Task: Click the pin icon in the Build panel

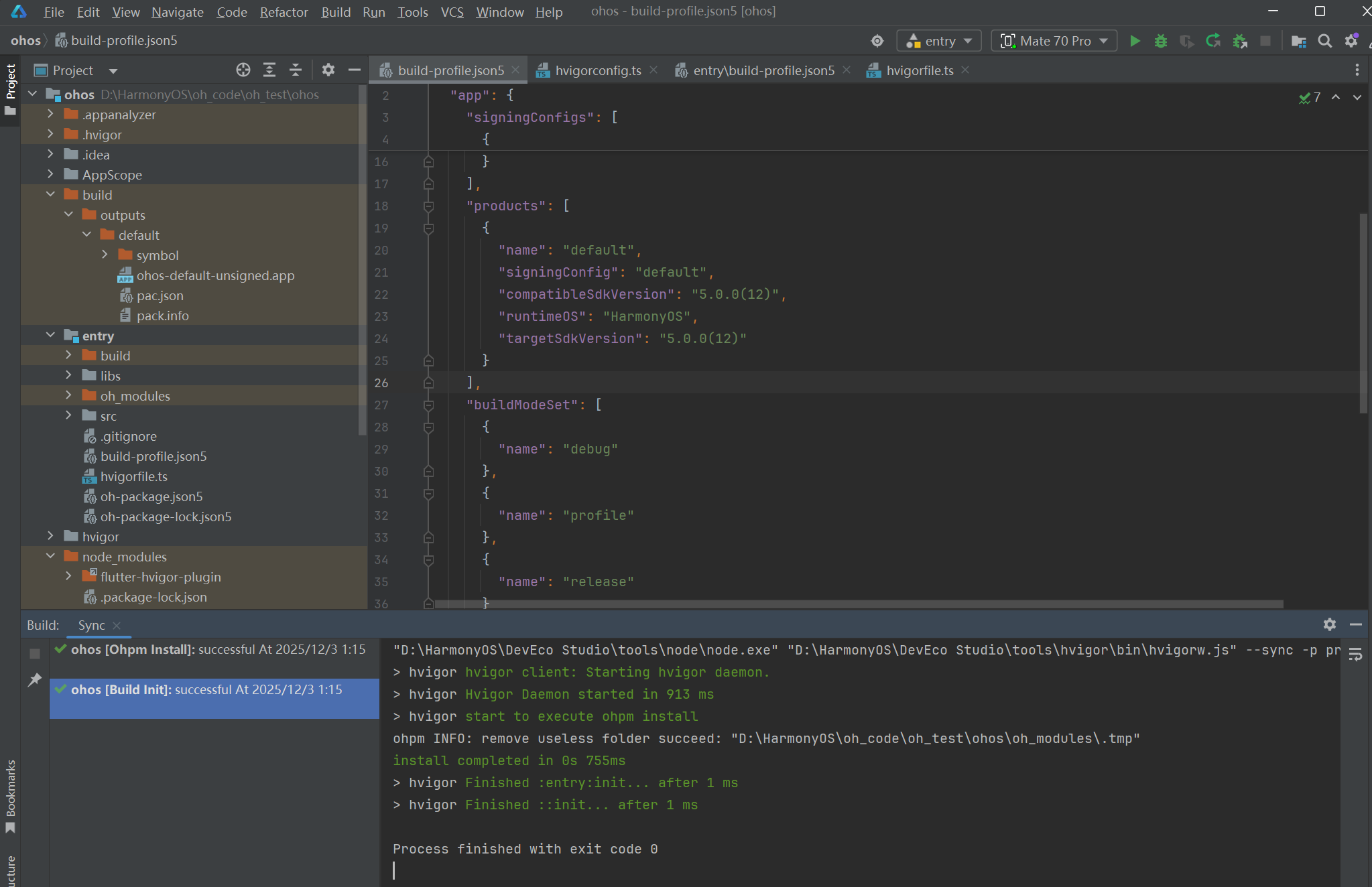Action: tap(35, 680)
